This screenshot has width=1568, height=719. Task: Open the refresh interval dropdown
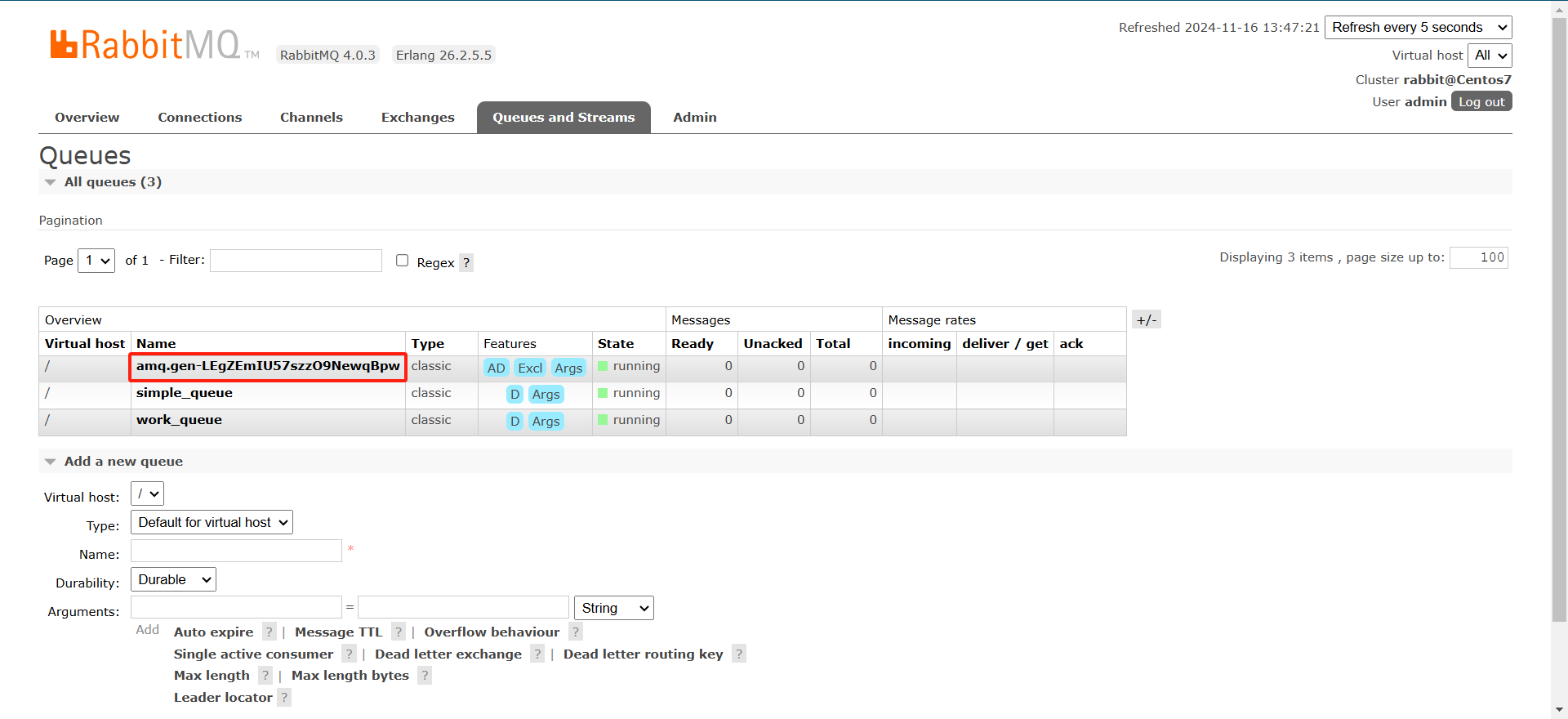point(1418,27)
